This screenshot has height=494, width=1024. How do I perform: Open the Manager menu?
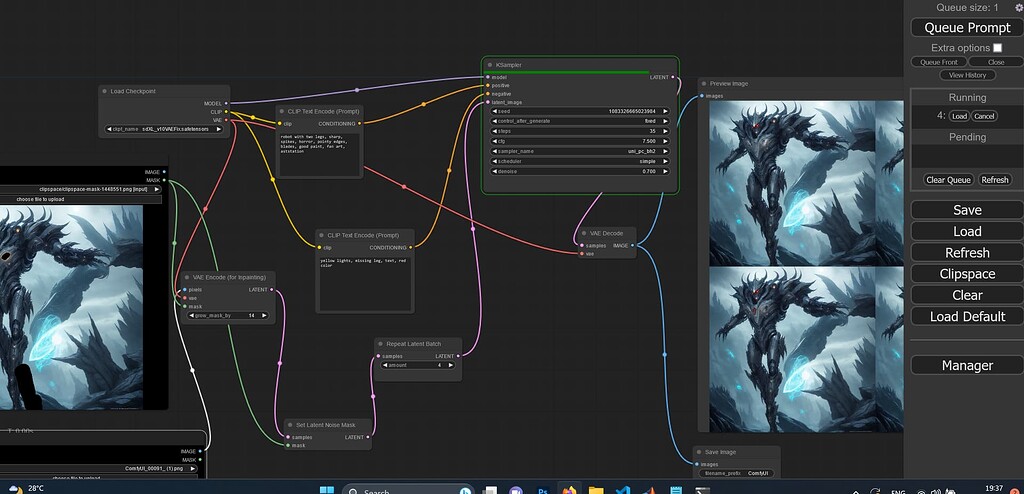967,365
